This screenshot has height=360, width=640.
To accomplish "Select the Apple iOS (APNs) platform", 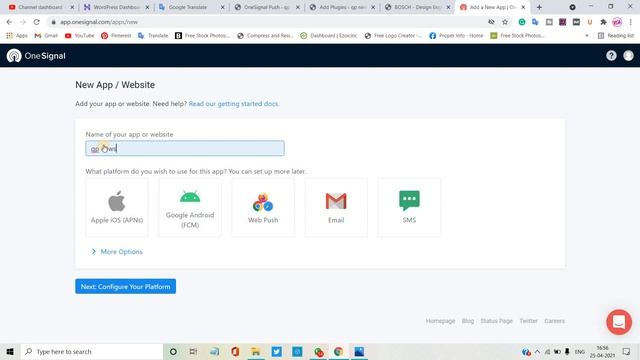I will pos(117,207).
